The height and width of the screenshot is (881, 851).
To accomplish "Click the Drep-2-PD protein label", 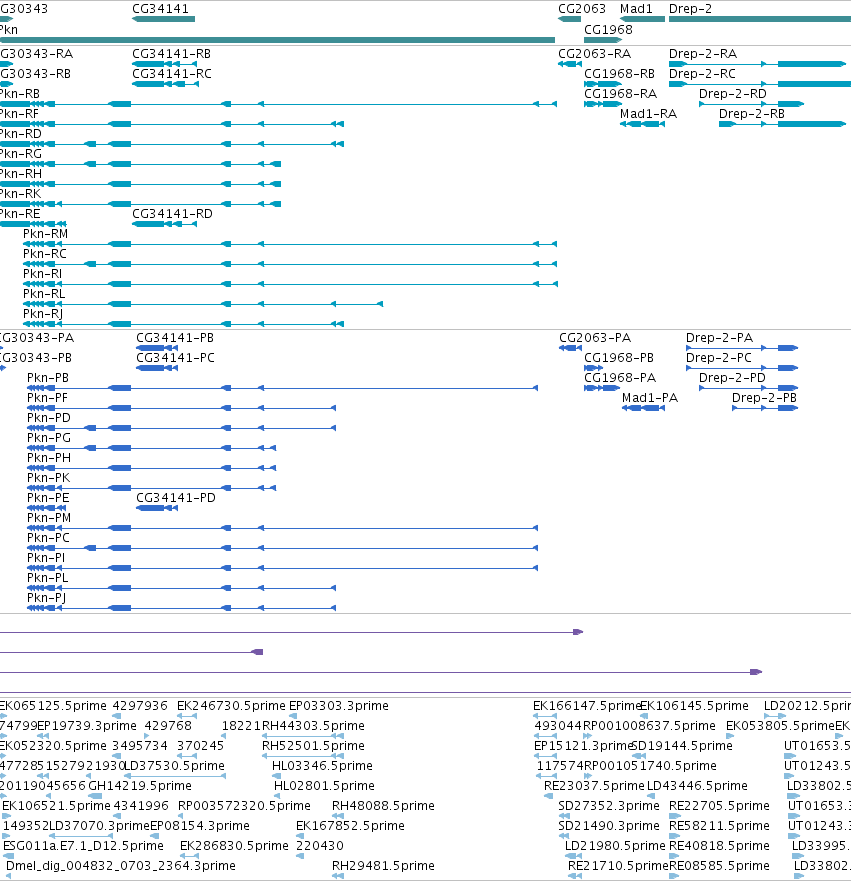I will tap(732, 378).
